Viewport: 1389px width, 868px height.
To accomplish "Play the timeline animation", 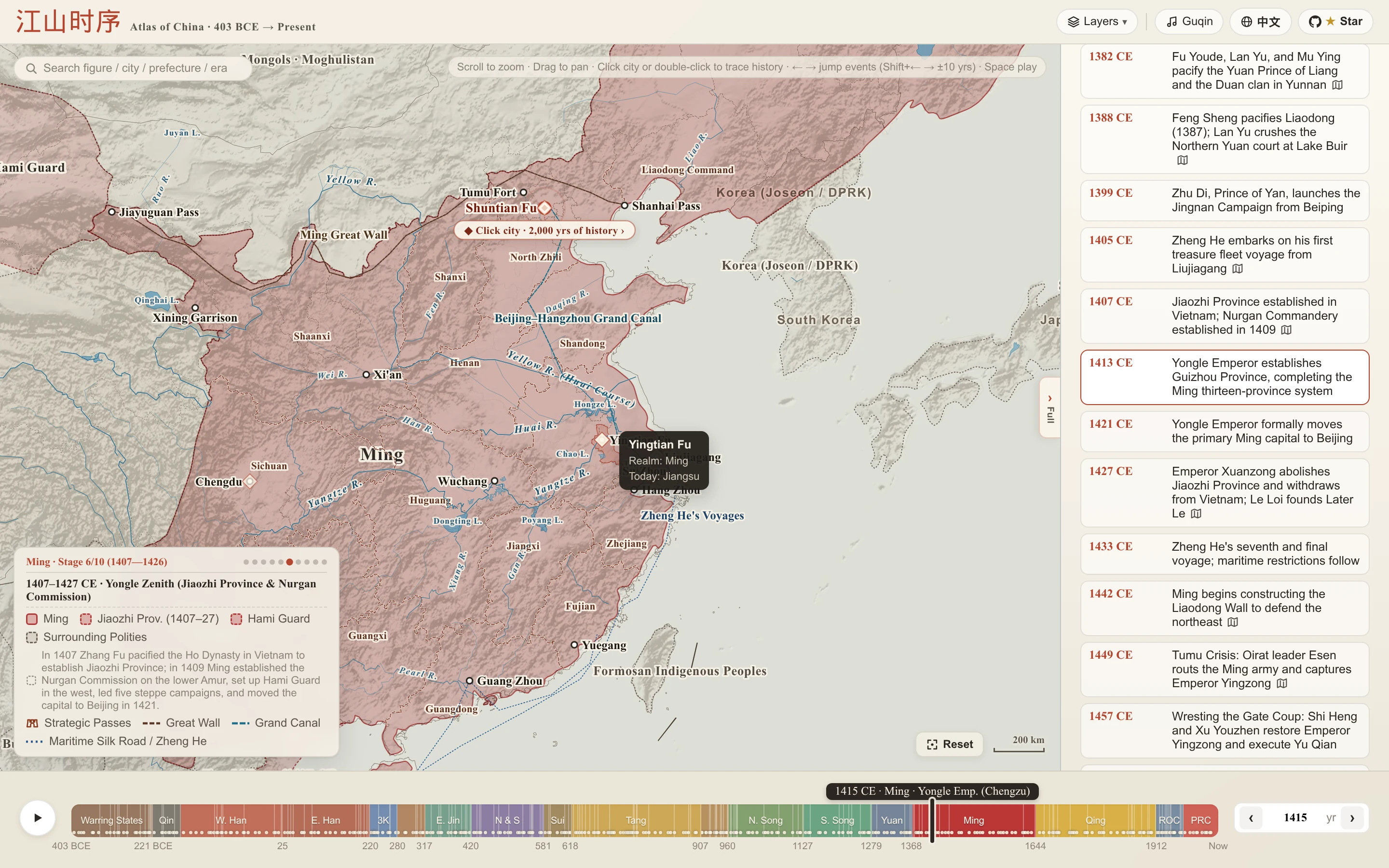I will [x=37, y=817].
